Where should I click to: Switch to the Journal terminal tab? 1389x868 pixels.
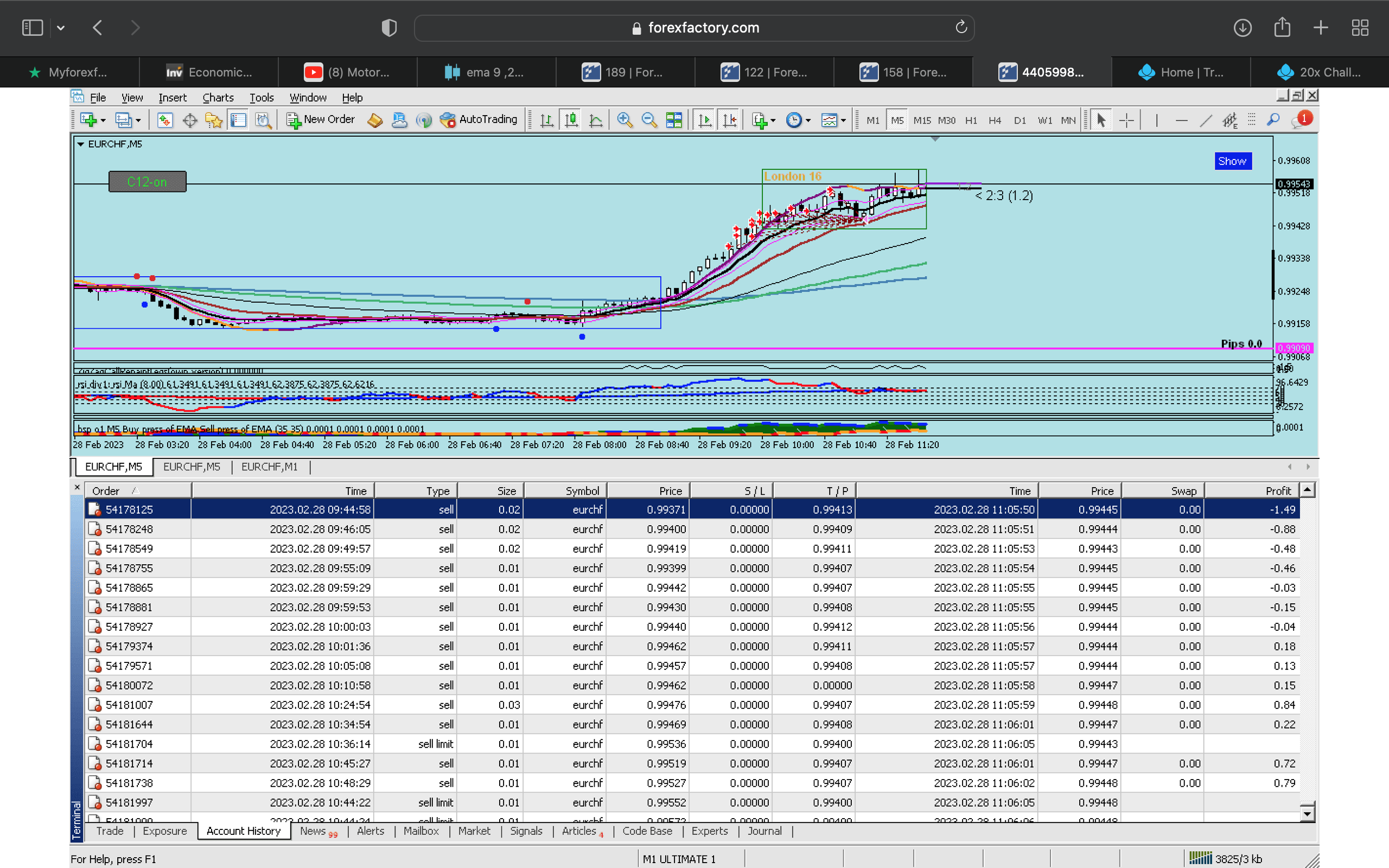764,831
